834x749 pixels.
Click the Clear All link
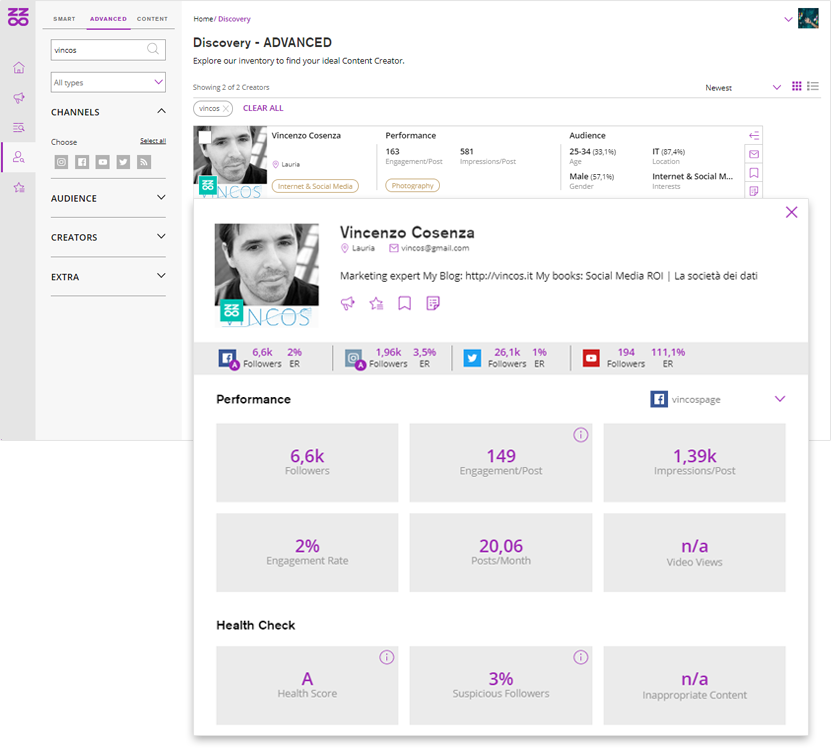pos(263,108)
